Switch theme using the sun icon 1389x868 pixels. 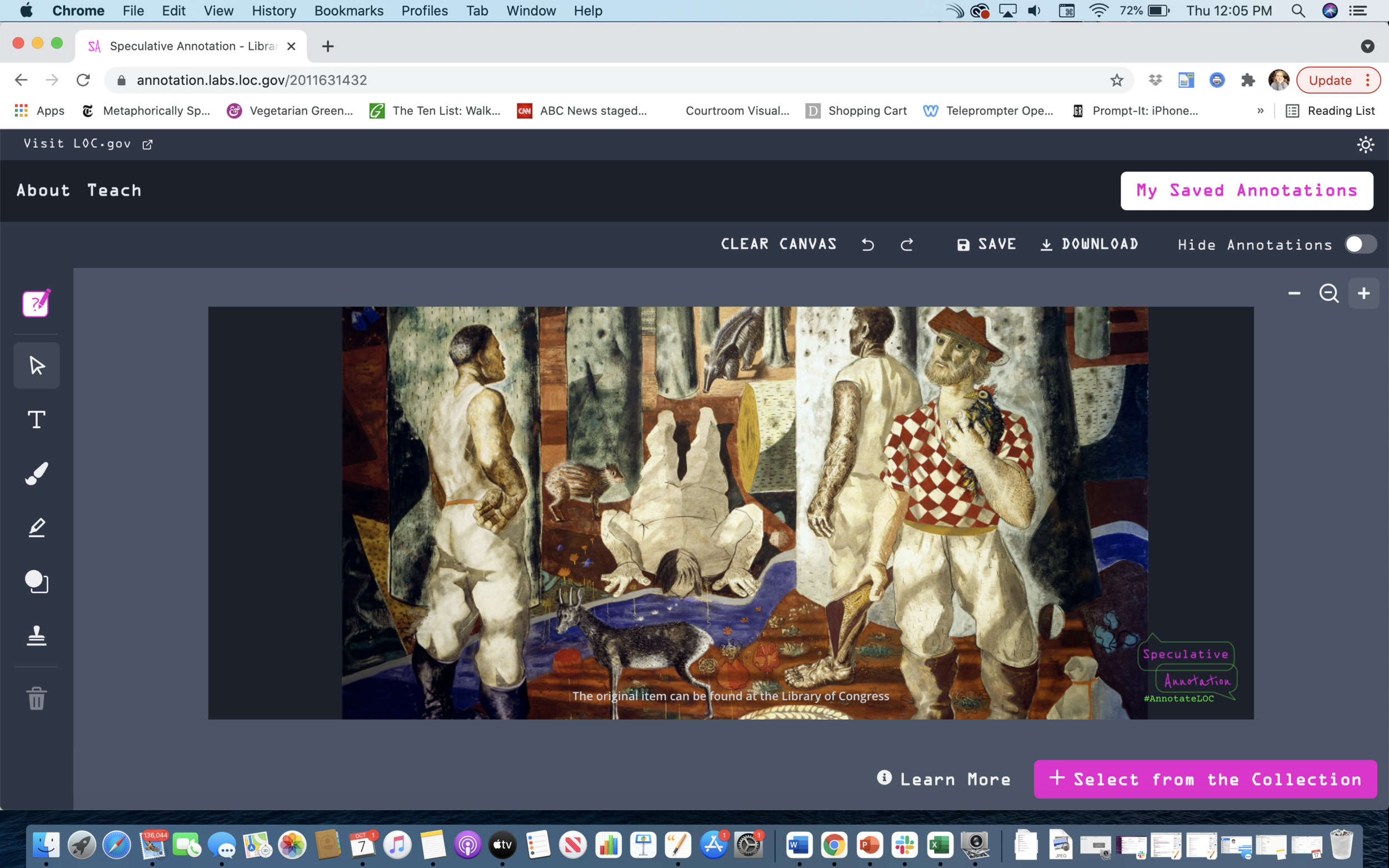[1366, 144]
